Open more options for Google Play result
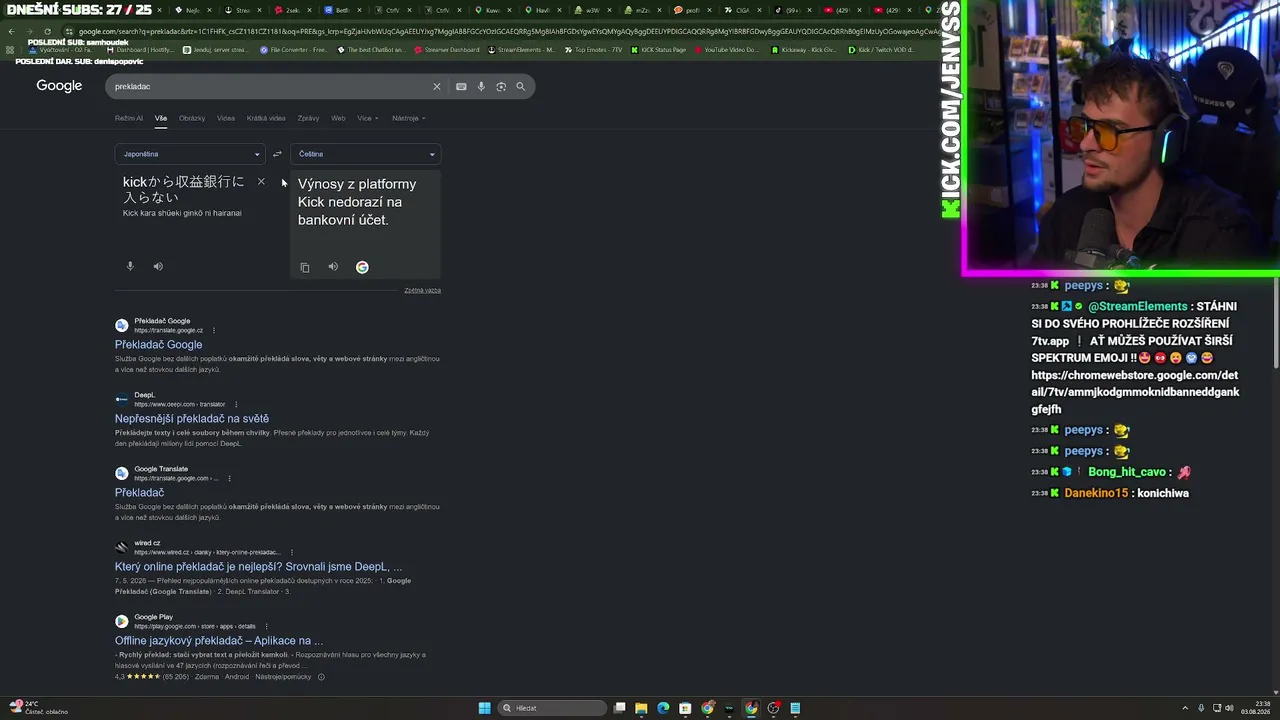This screenshot has width=1280, height=720. [266, 626]
